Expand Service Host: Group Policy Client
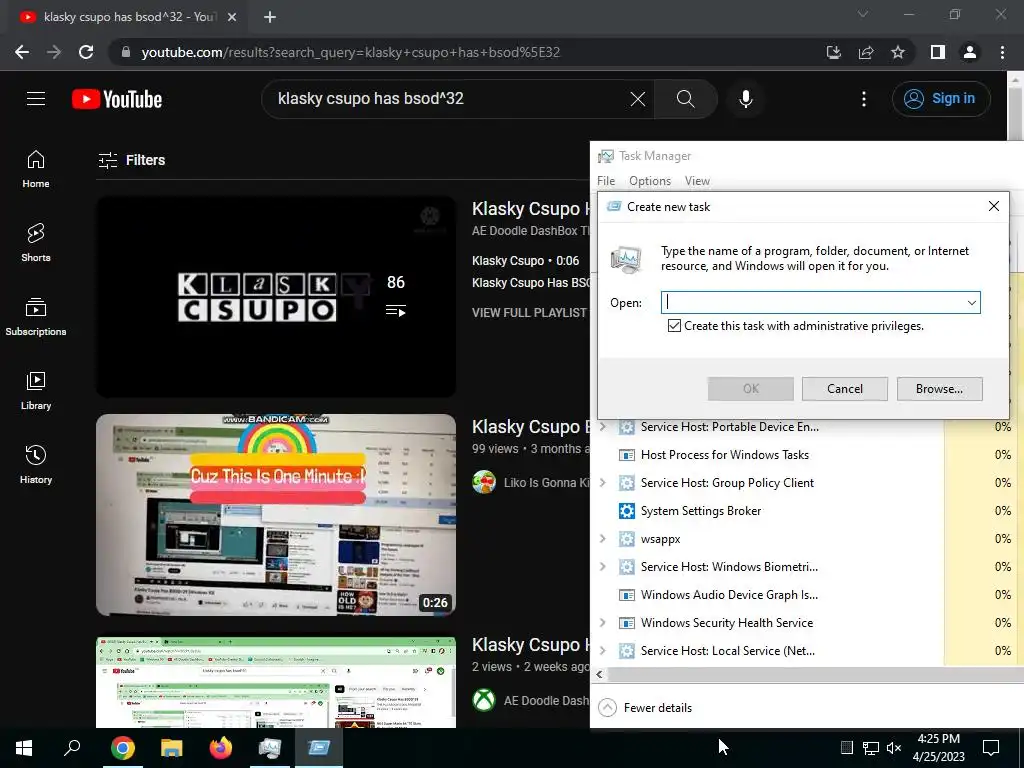This screenshot has height=768, width=1024. (x=603, y=483)
